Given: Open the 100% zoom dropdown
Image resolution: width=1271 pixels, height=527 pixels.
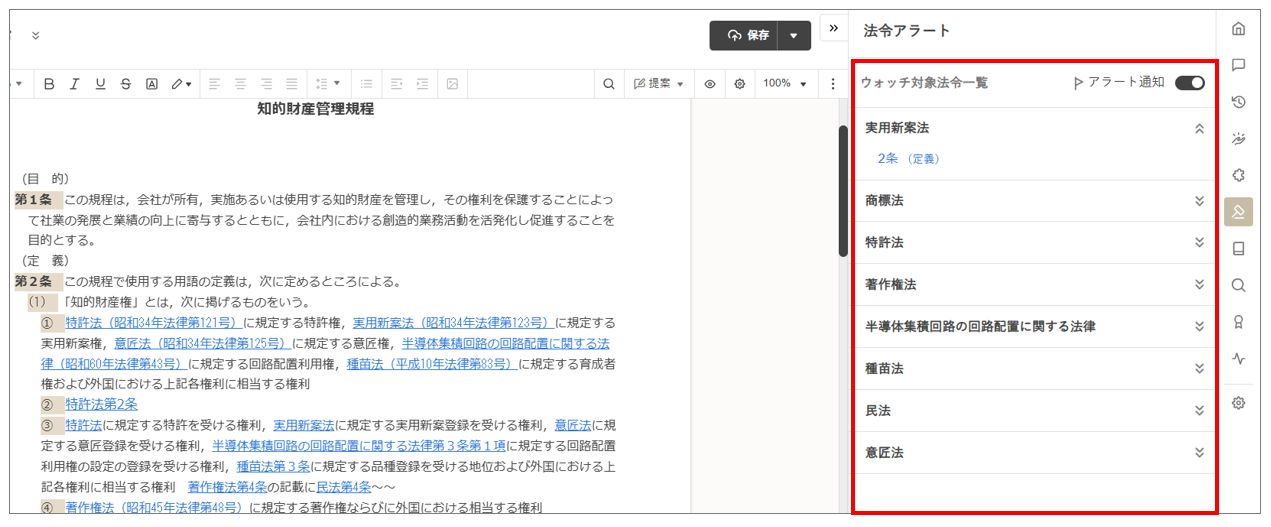Looking at the screenshot, I should [784, 84].
